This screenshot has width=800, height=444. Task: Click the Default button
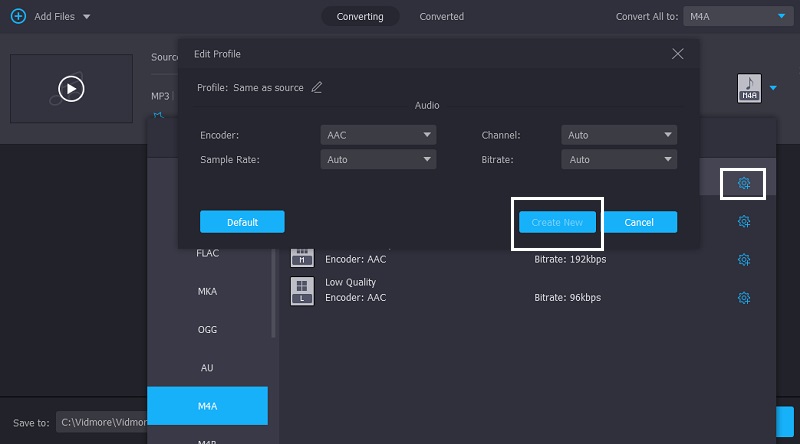click(x=242, y=222)
